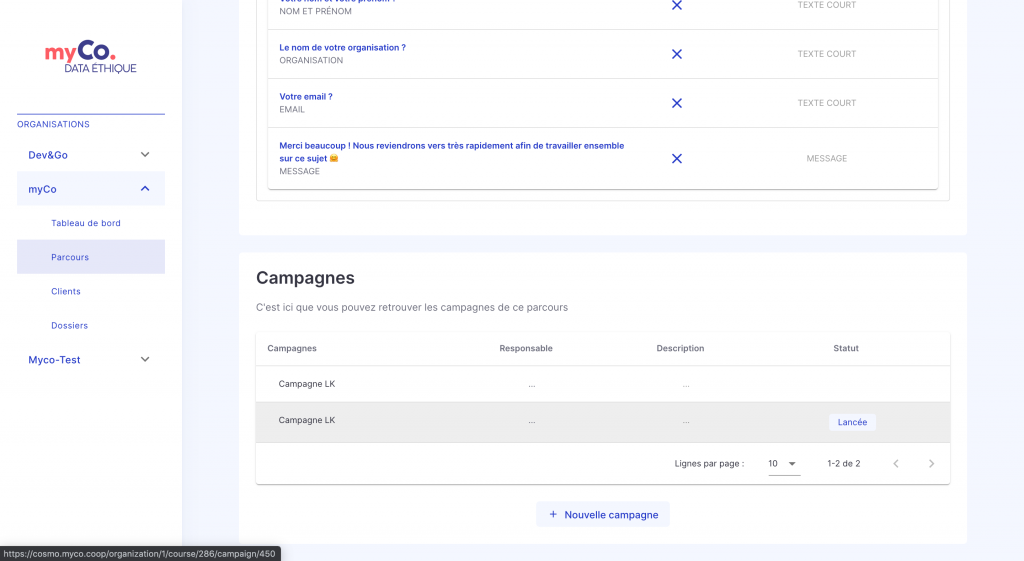Image resolution: width=1024 pixels, height=561 pixels.
Task: Open Clients in sidebar
Action: 66,291
